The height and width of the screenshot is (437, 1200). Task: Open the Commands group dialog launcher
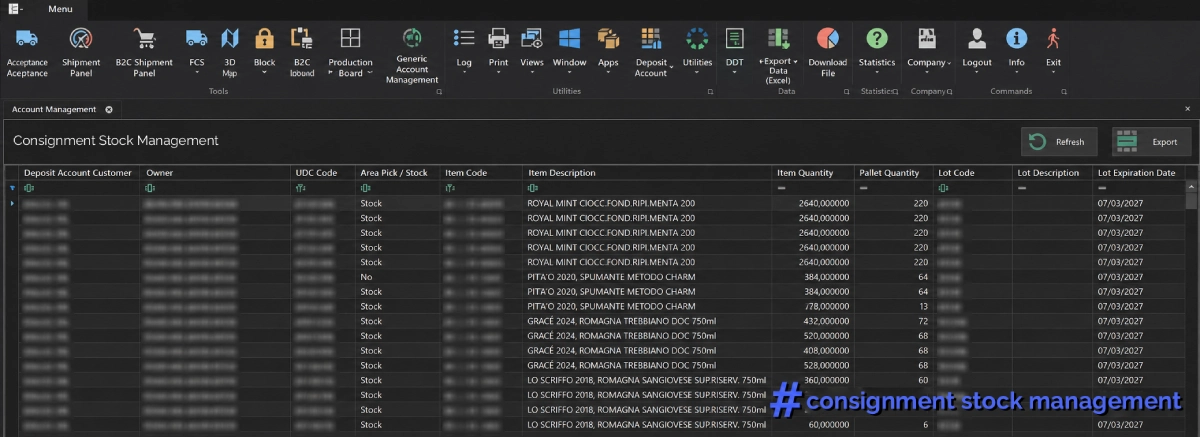[1063, 92]
